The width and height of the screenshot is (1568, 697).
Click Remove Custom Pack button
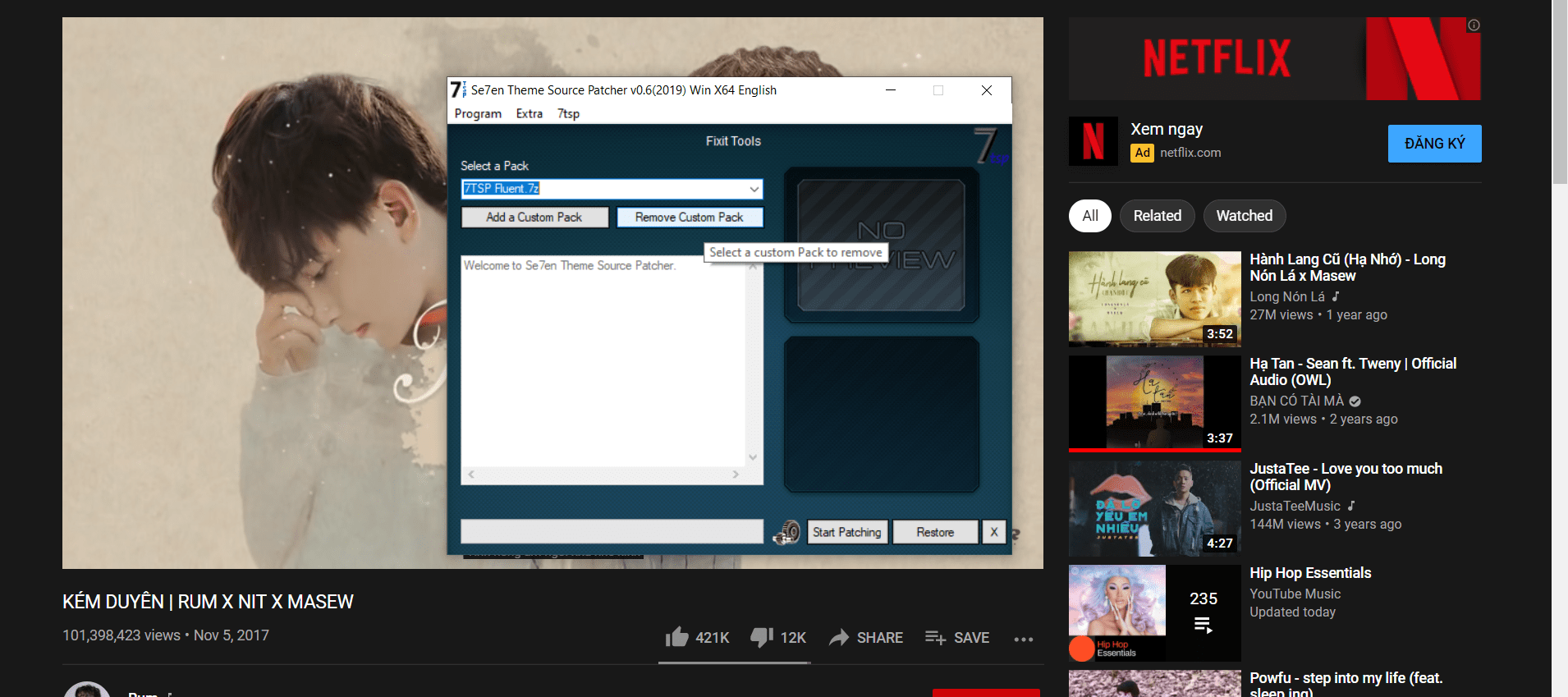[690, 218]
